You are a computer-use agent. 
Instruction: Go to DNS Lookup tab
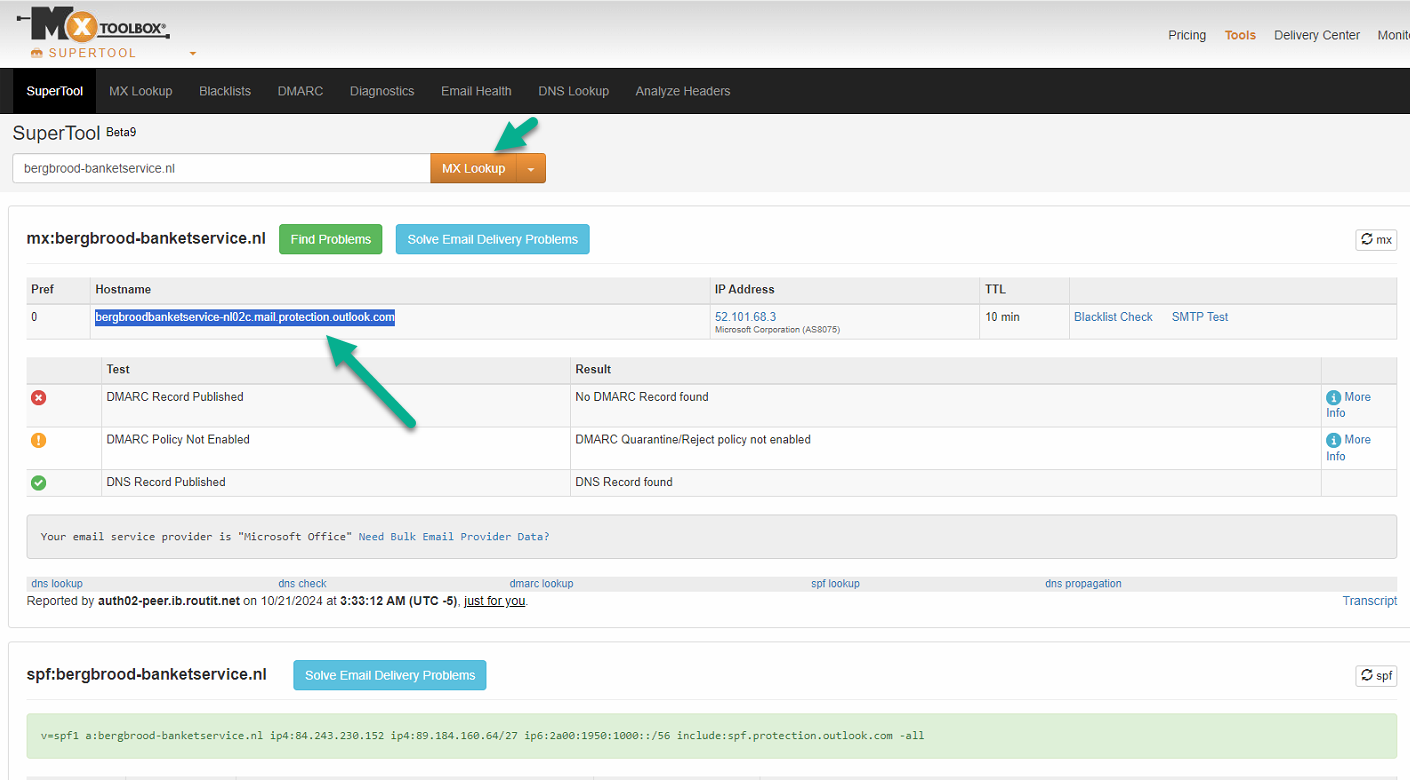point(573,91)
